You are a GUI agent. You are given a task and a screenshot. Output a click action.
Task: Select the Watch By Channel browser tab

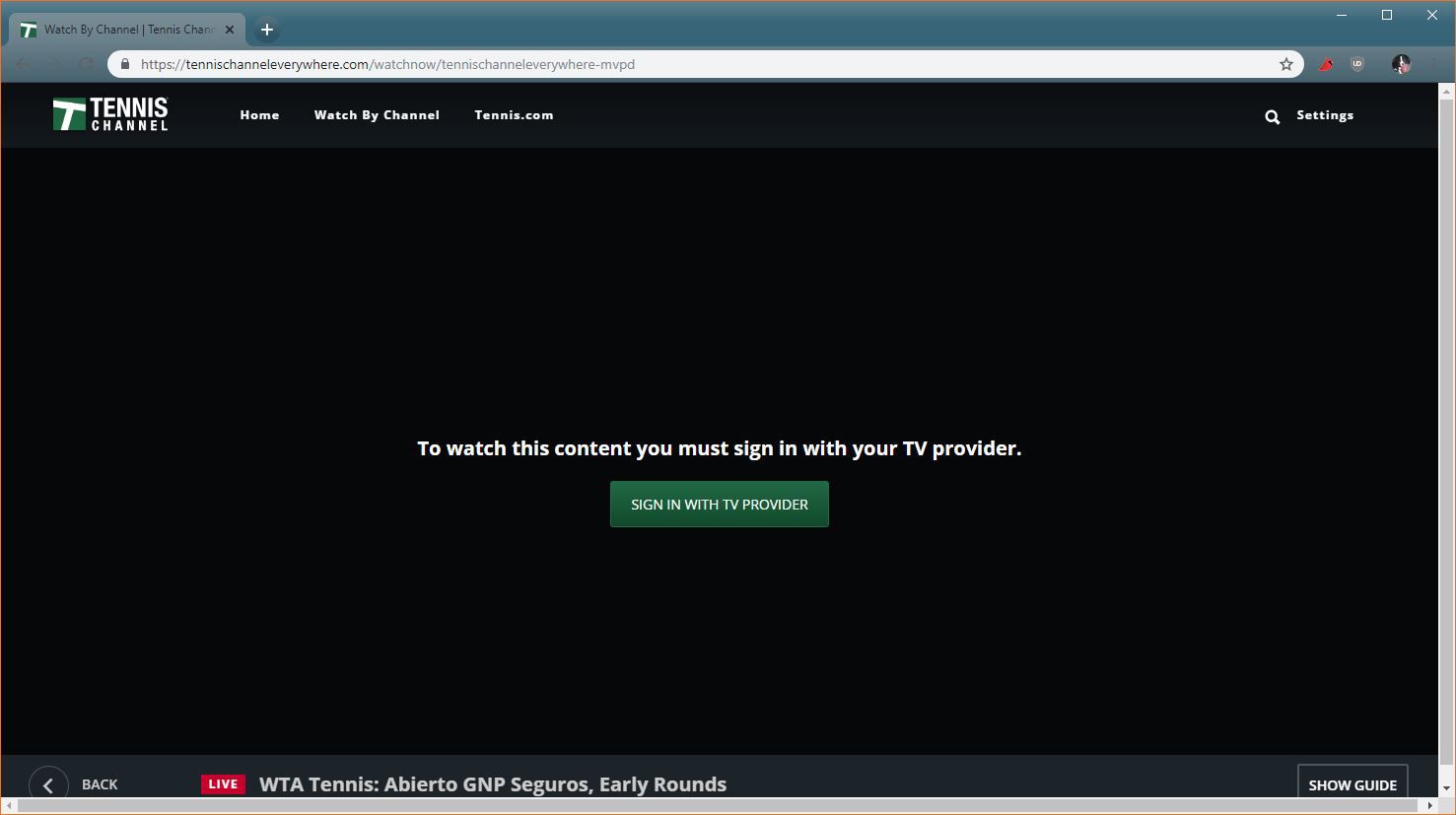pyautogui.click(x=128, y=30)
